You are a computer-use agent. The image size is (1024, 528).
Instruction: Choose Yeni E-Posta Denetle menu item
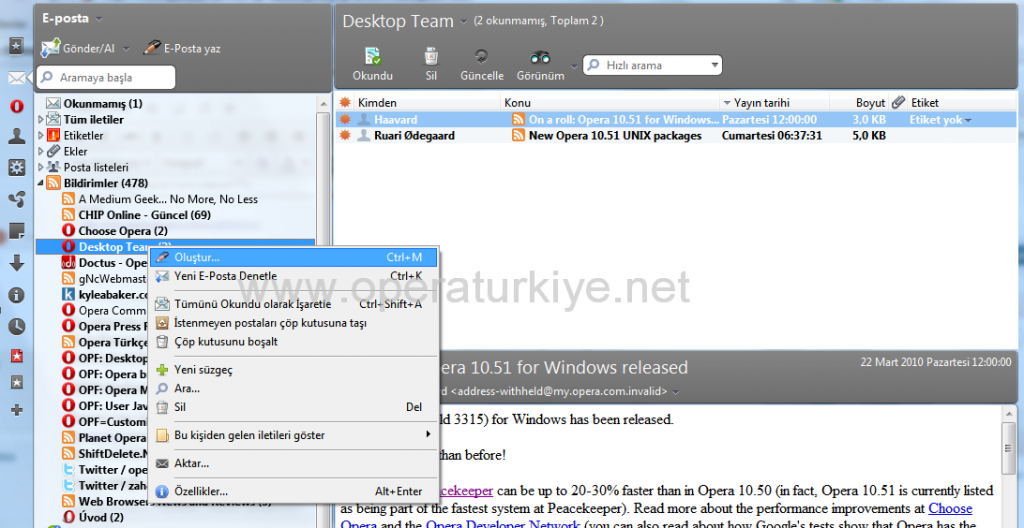point(294,276)
